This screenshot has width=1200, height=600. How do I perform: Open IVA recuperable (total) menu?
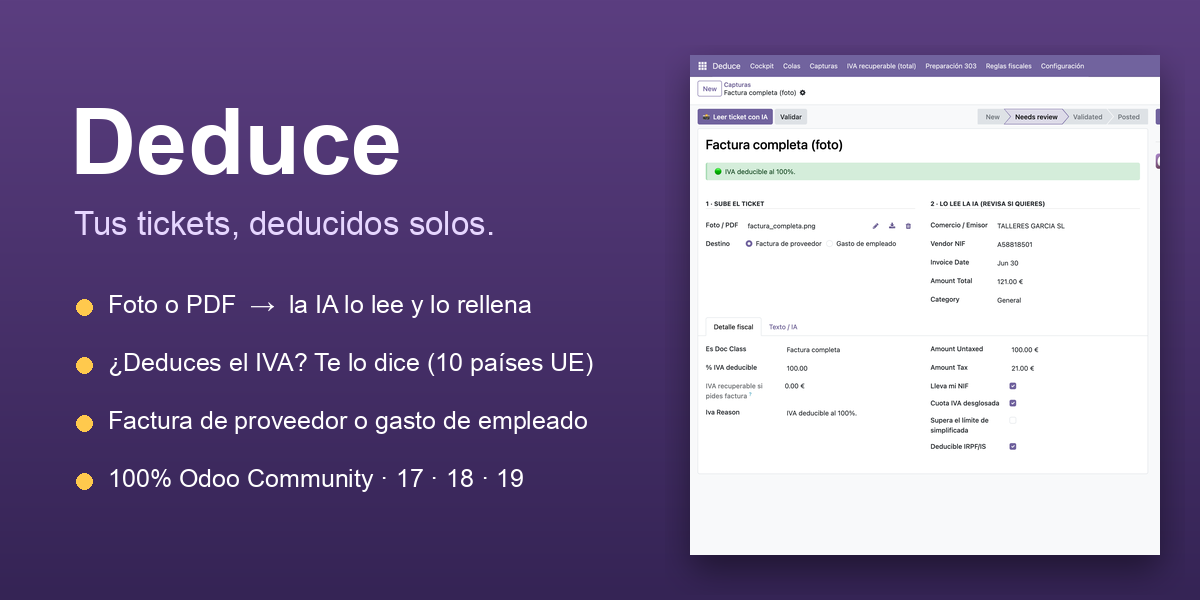[881, 66]
